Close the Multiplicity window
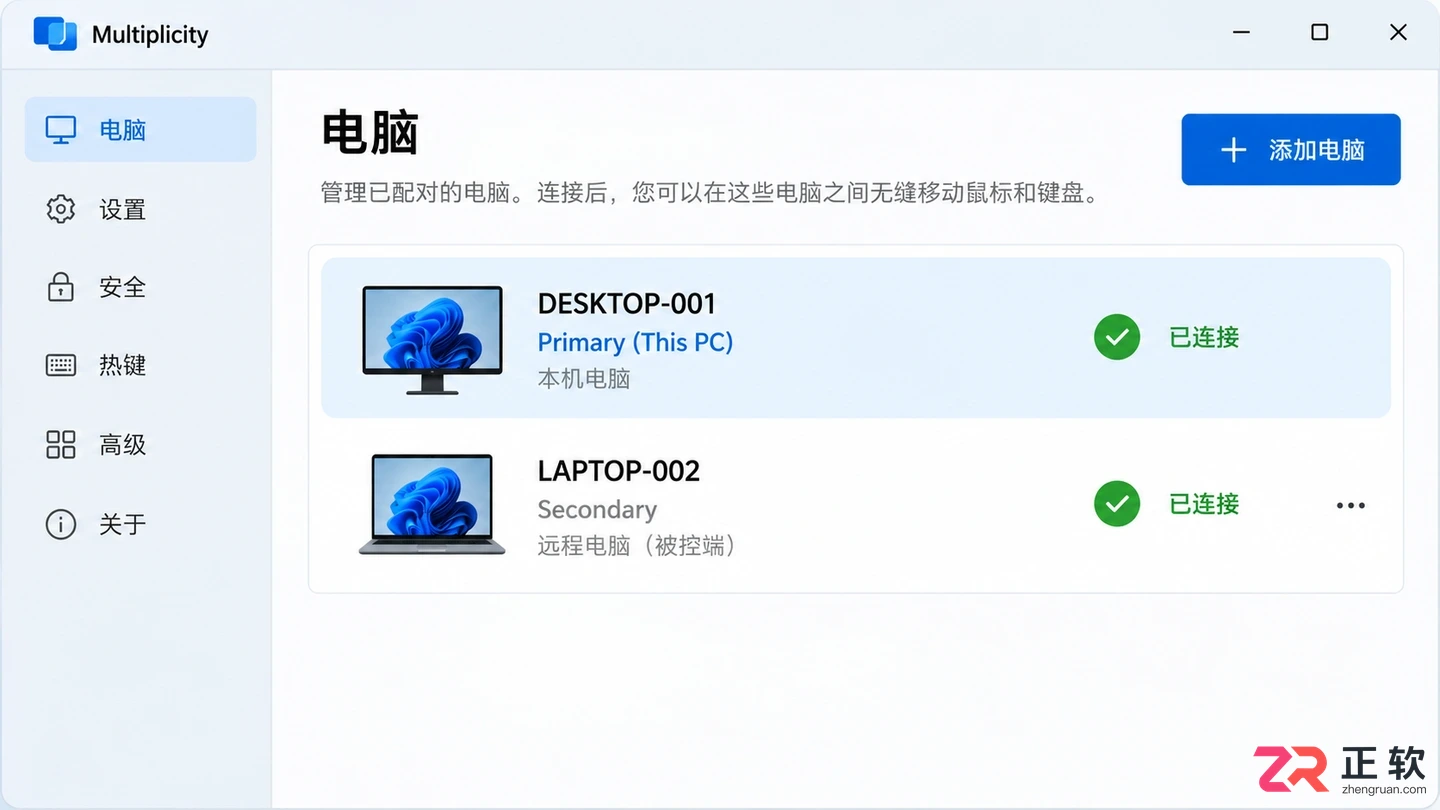The width and height of the screenshot is (1440, 810). tap(1398, 33)
